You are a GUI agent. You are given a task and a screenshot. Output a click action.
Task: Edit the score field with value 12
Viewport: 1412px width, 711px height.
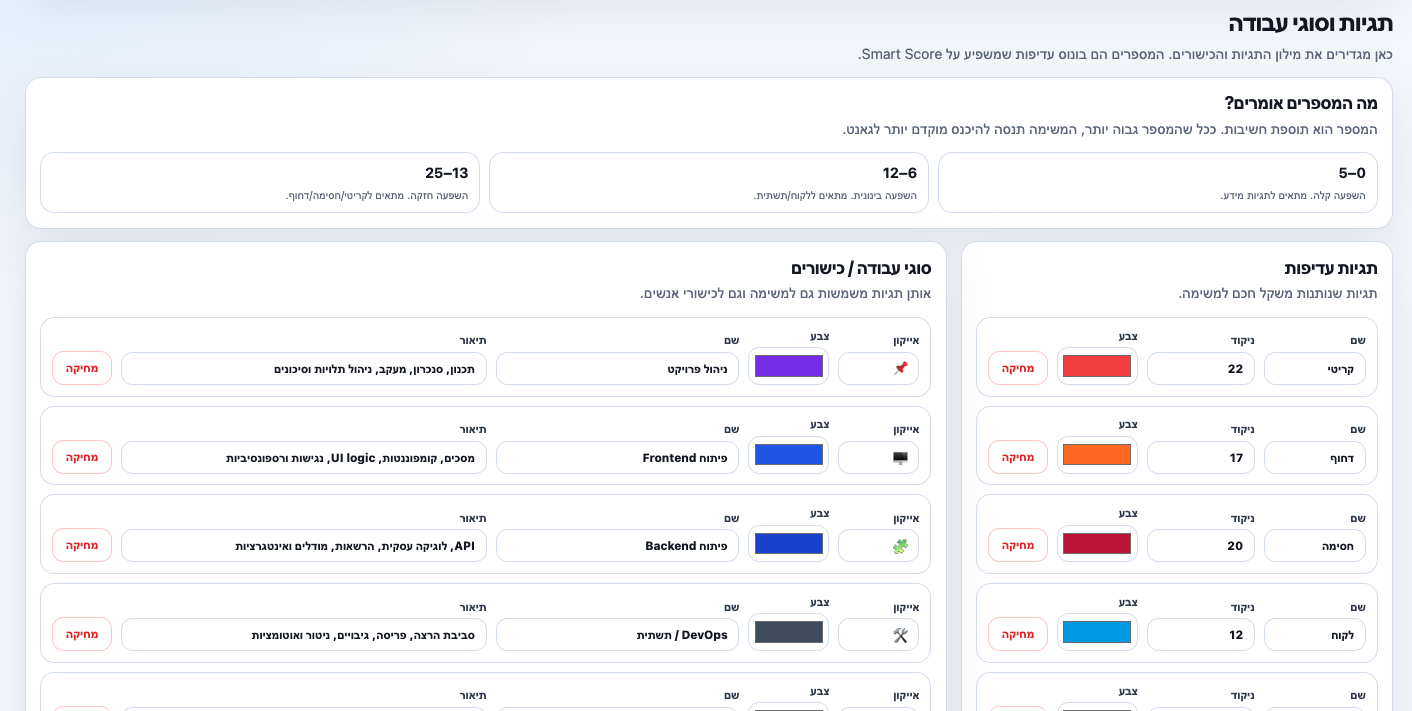click(x=1201, y=634)
